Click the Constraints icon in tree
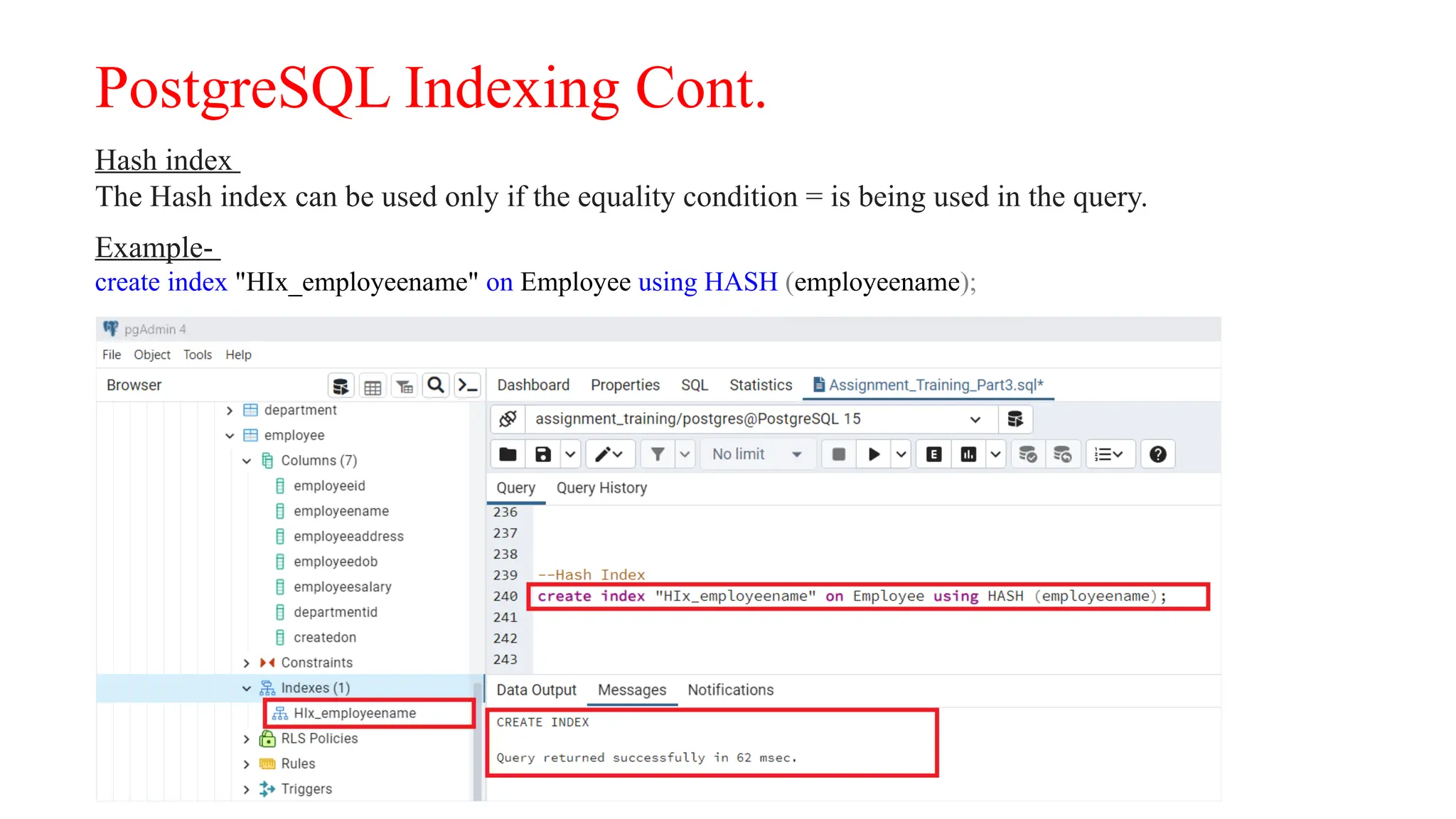Viewport: 1456px width, 819px height. click(267, 663)
